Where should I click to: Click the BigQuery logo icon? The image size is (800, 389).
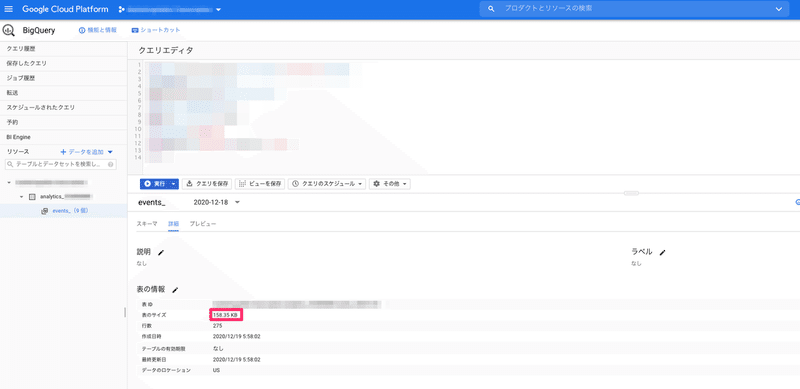click(x=9, y=30)
